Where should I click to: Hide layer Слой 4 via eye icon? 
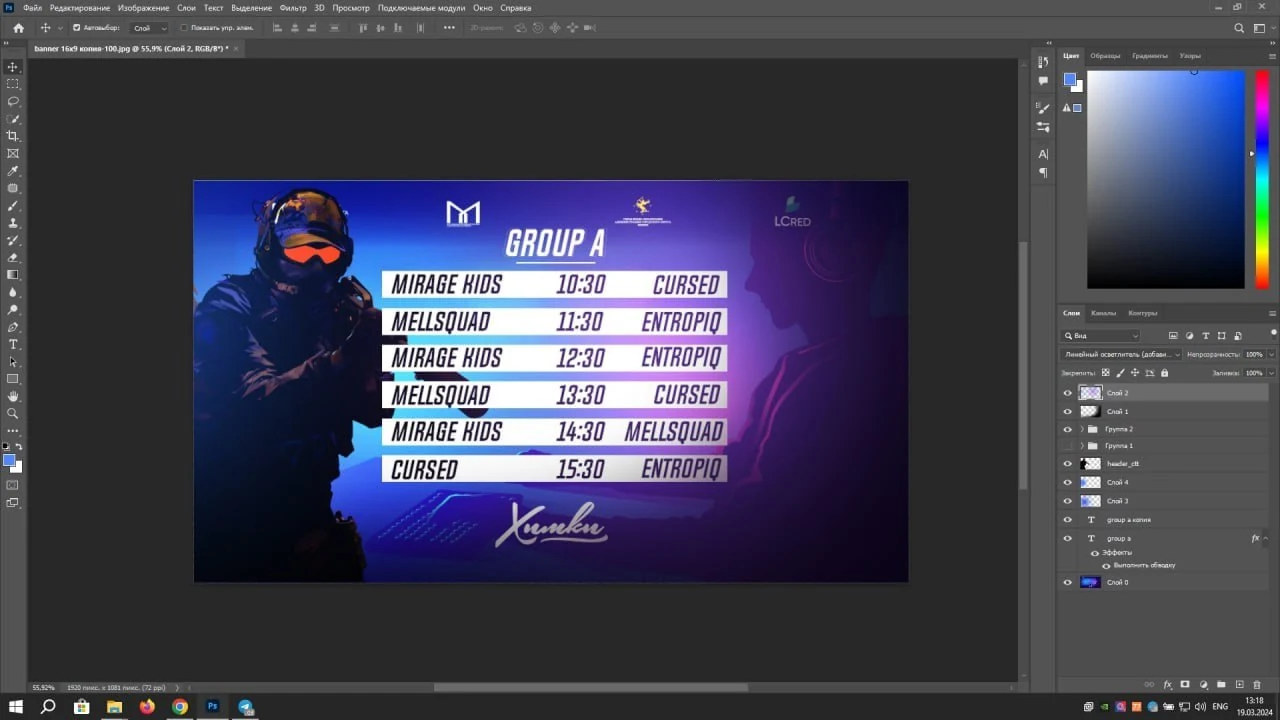coord(1067,482)
